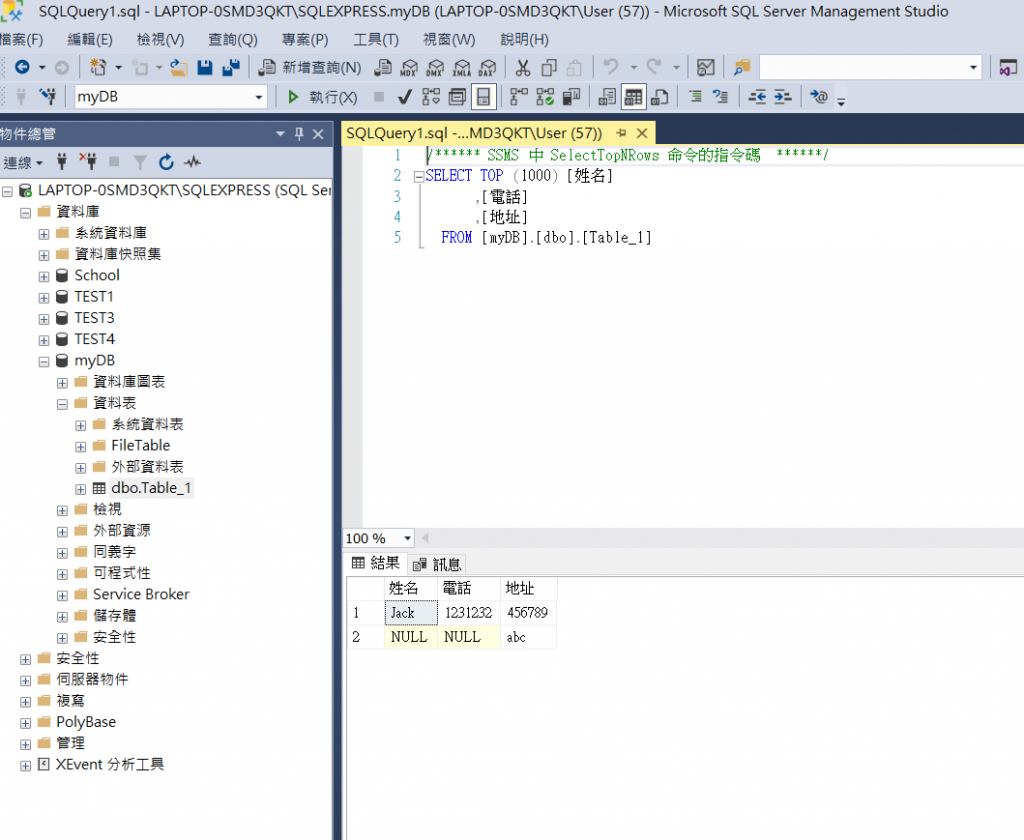
Task: Click the Change Connection plug icon
Action: (48, 97)
